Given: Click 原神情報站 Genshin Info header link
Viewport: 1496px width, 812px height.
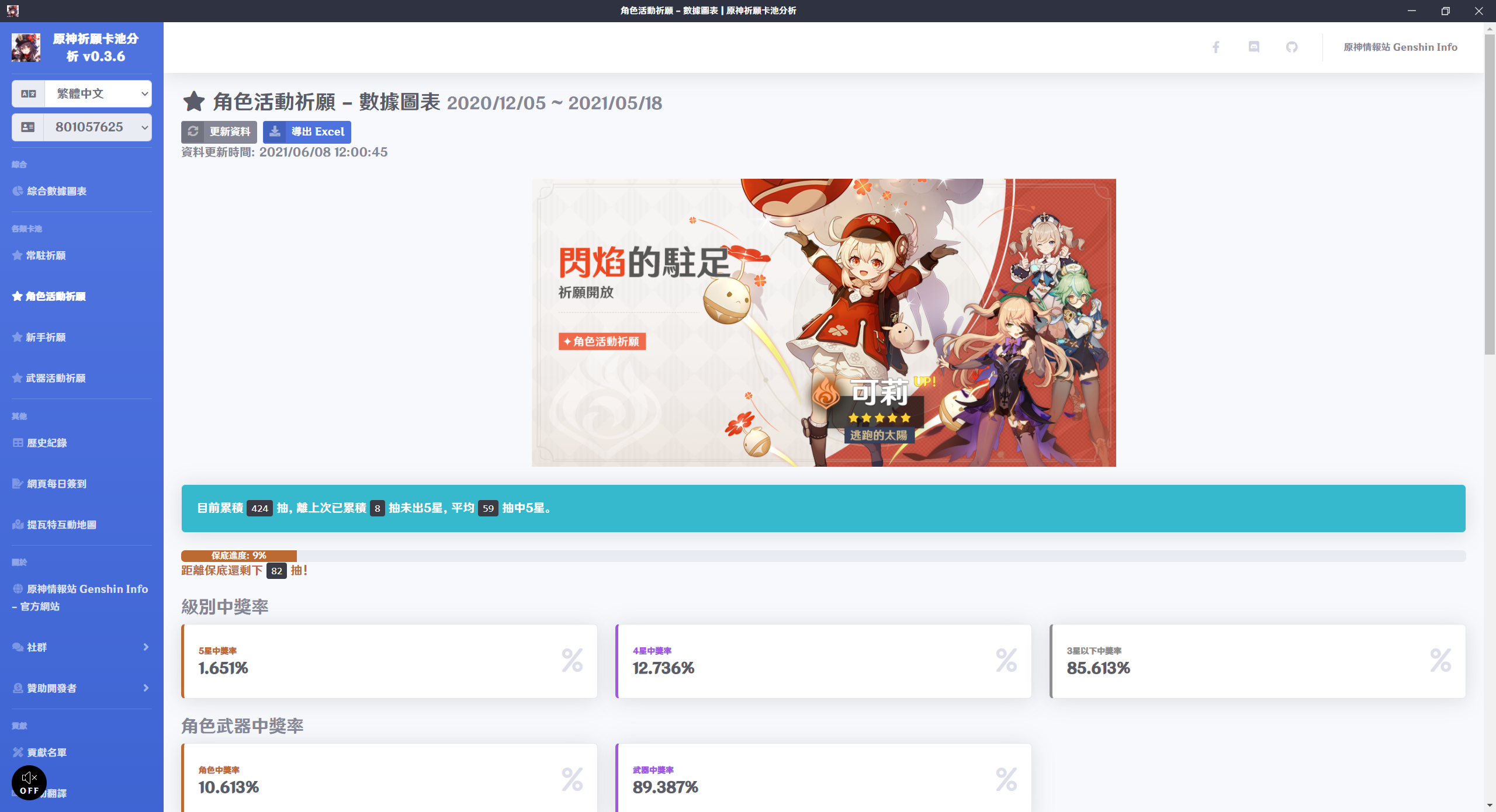Looking at the screenshot, I should tap(1400, 47).
